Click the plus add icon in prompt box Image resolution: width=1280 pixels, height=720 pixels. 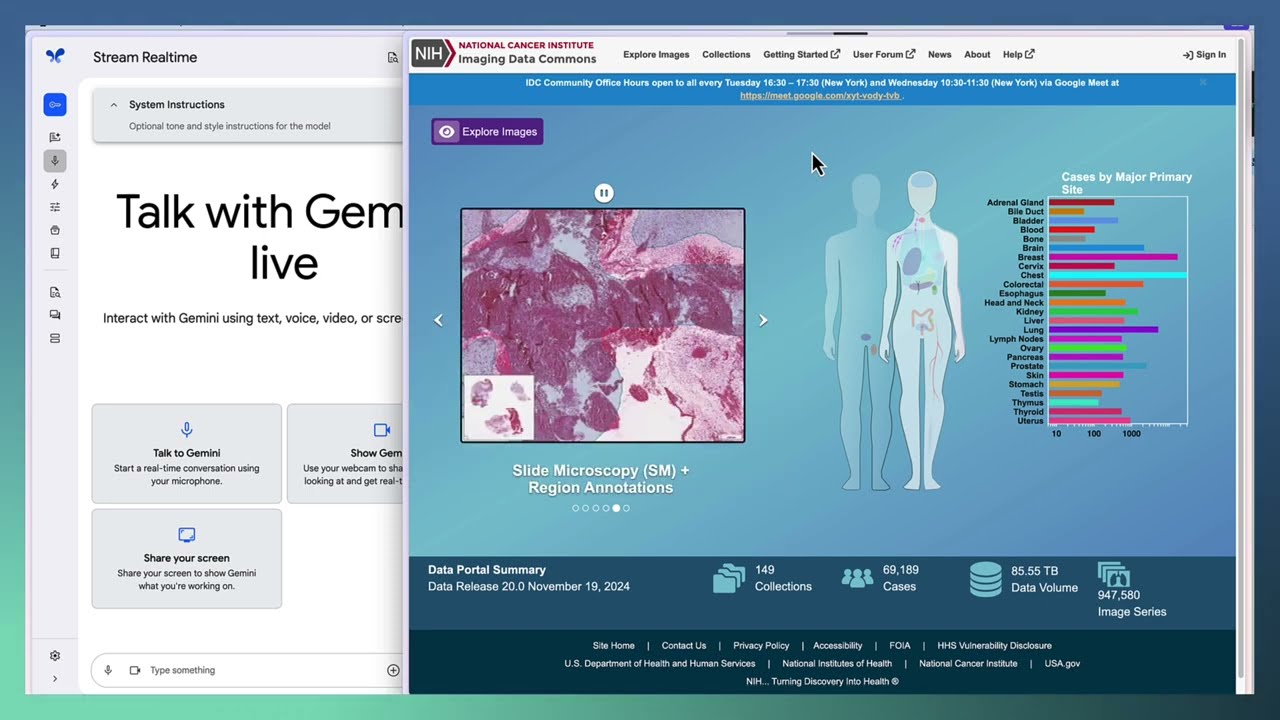pyautogui.click(x=393, y=670)
